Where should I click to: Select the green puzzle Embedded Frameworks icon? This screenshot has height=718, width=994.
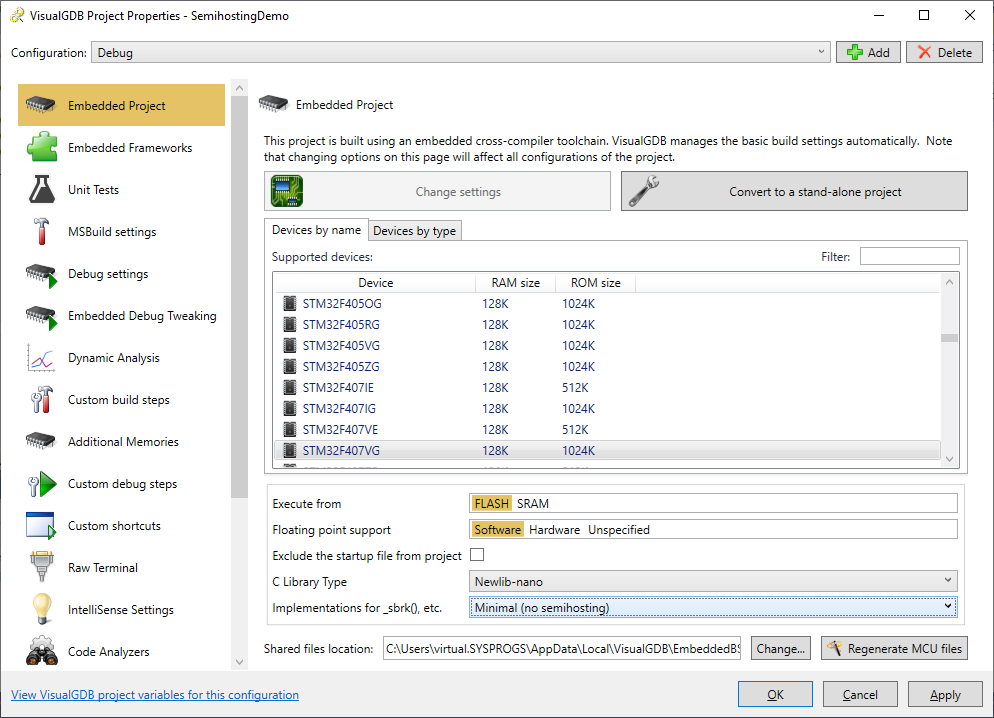[42, 147]
